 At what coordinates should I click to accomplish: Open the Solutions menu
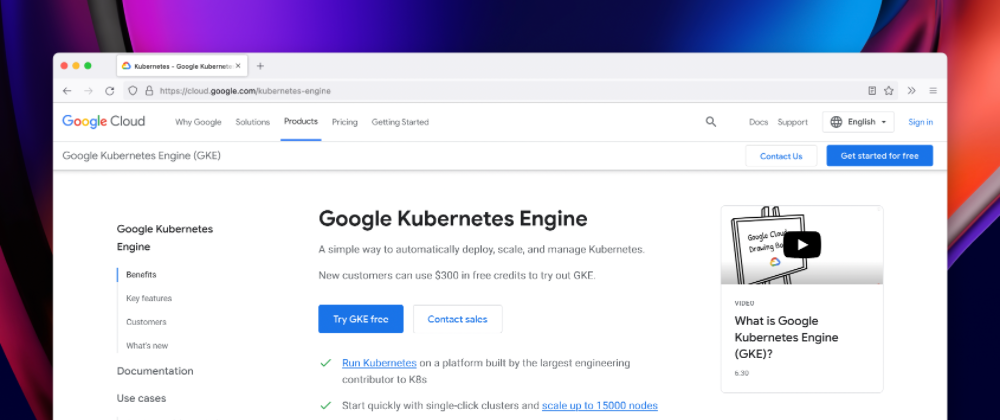click(253, 122)
